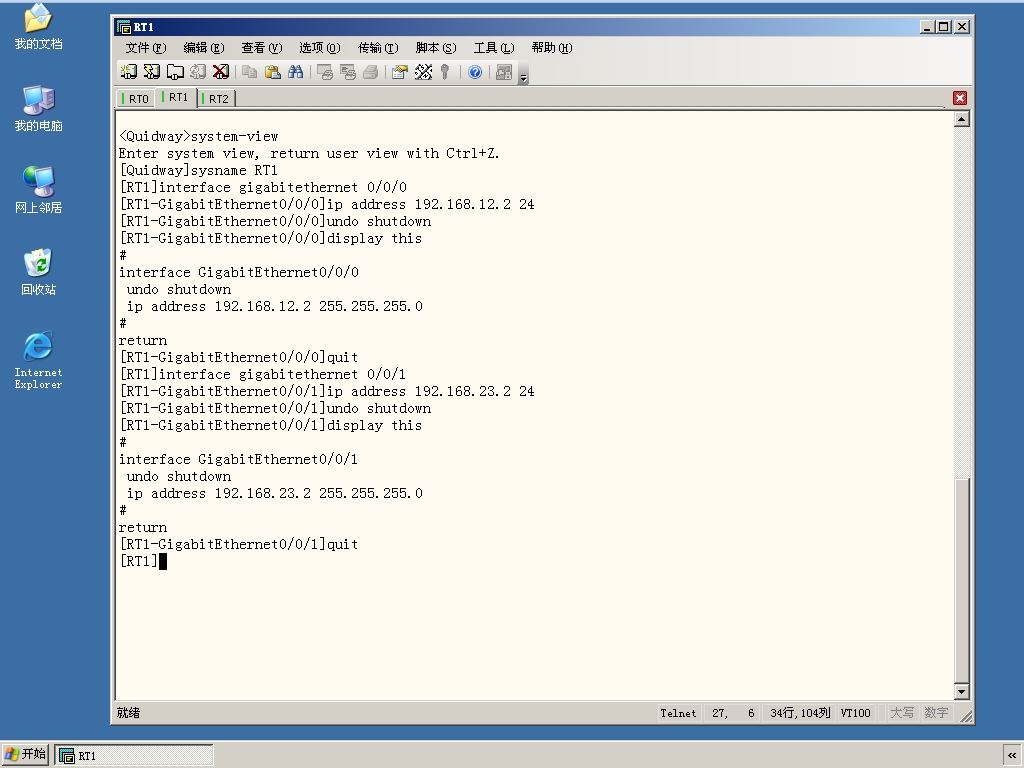Click 'interface GigabitEthernet0/0/0' output line
Image resolution: width=1024 pixels, height=768 pixels.
(238, 272)
